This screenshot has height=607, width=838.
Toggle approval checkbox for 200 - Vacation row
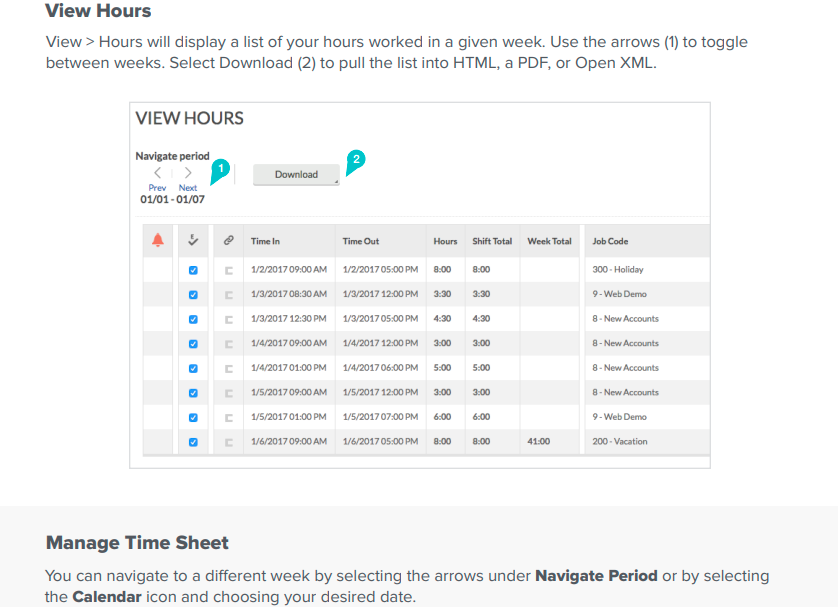[193, 442]
